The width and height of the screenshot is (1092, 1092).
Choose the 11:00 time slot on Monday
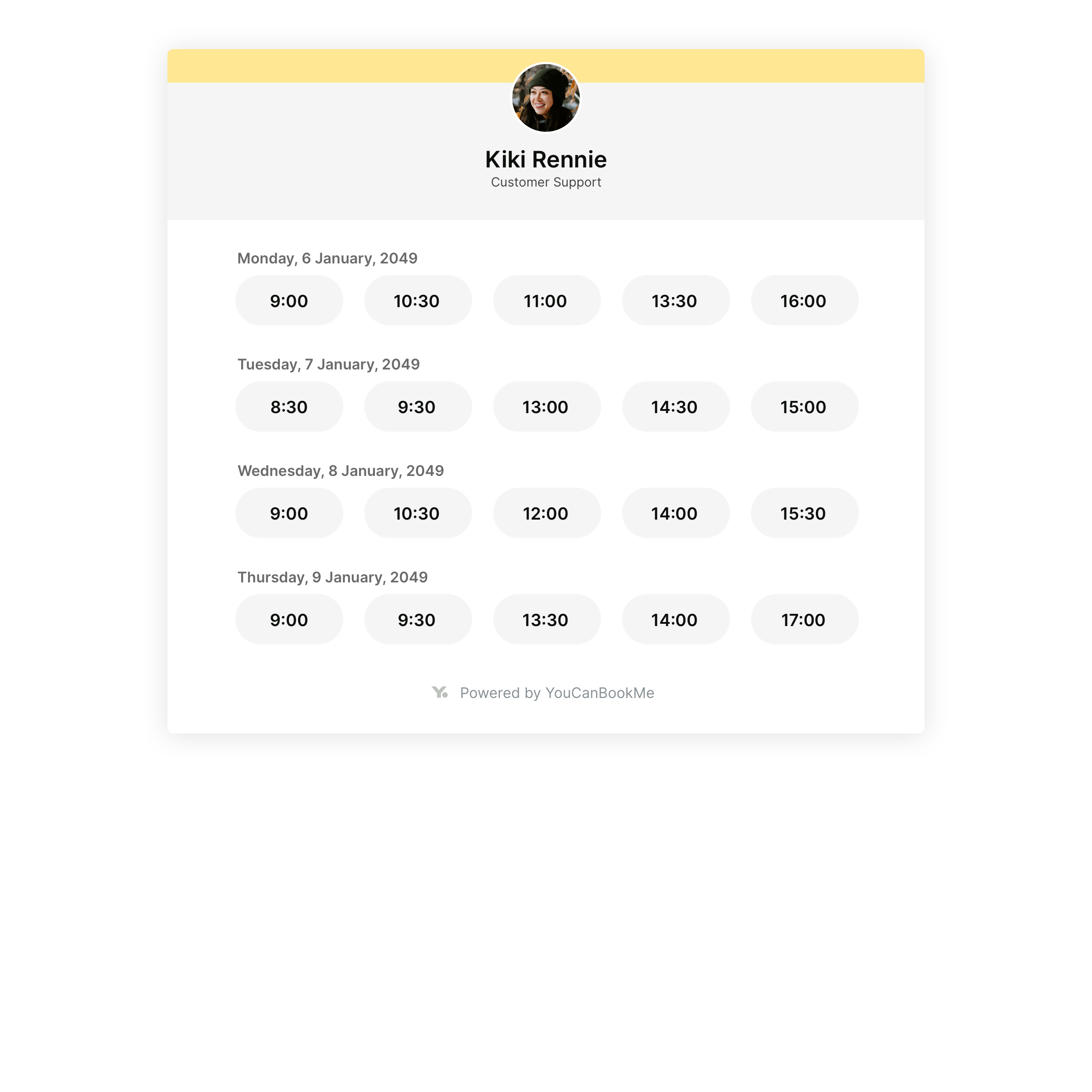[x=546, y=300]
